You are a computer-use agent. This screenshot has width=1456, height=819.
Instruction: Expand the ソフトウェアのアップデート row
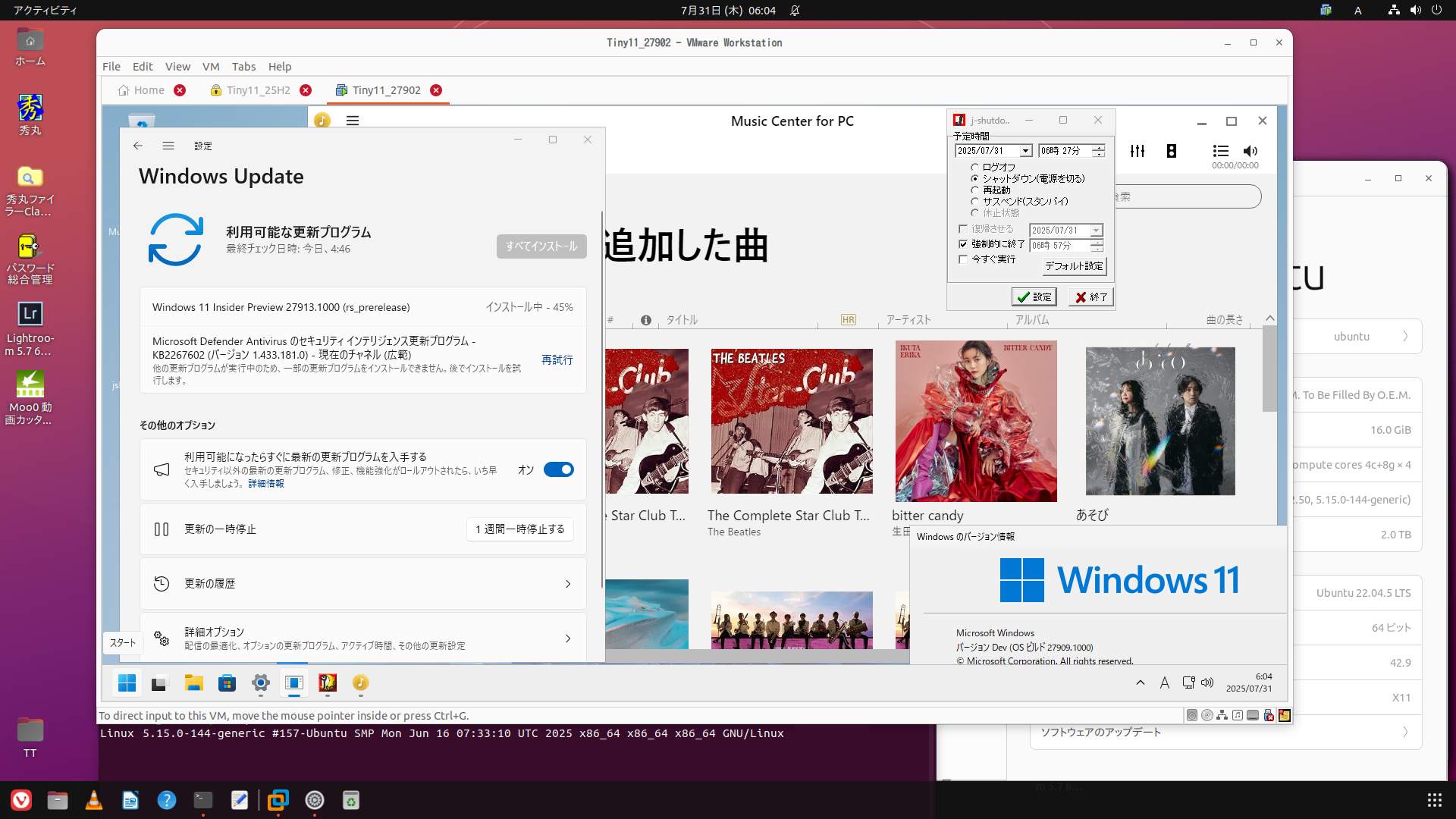(1225, 732)
